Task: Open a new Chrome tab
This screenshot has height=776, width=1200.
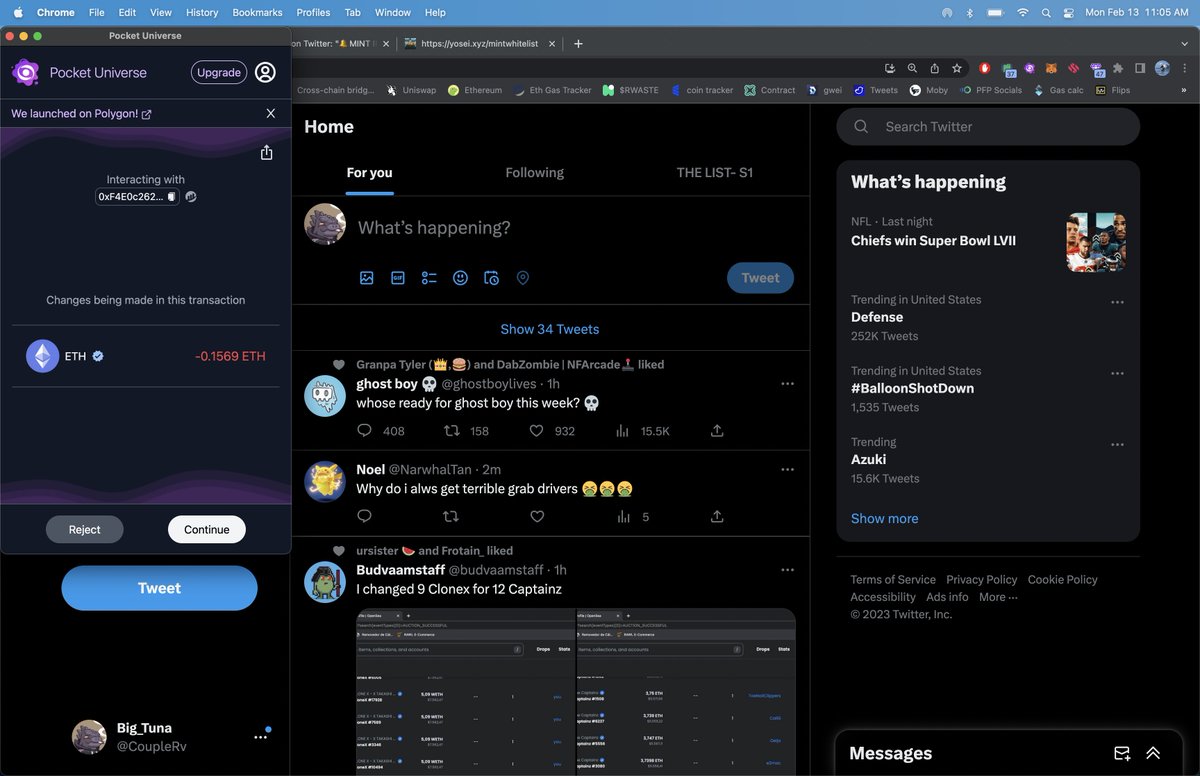Action: point(578,43)
